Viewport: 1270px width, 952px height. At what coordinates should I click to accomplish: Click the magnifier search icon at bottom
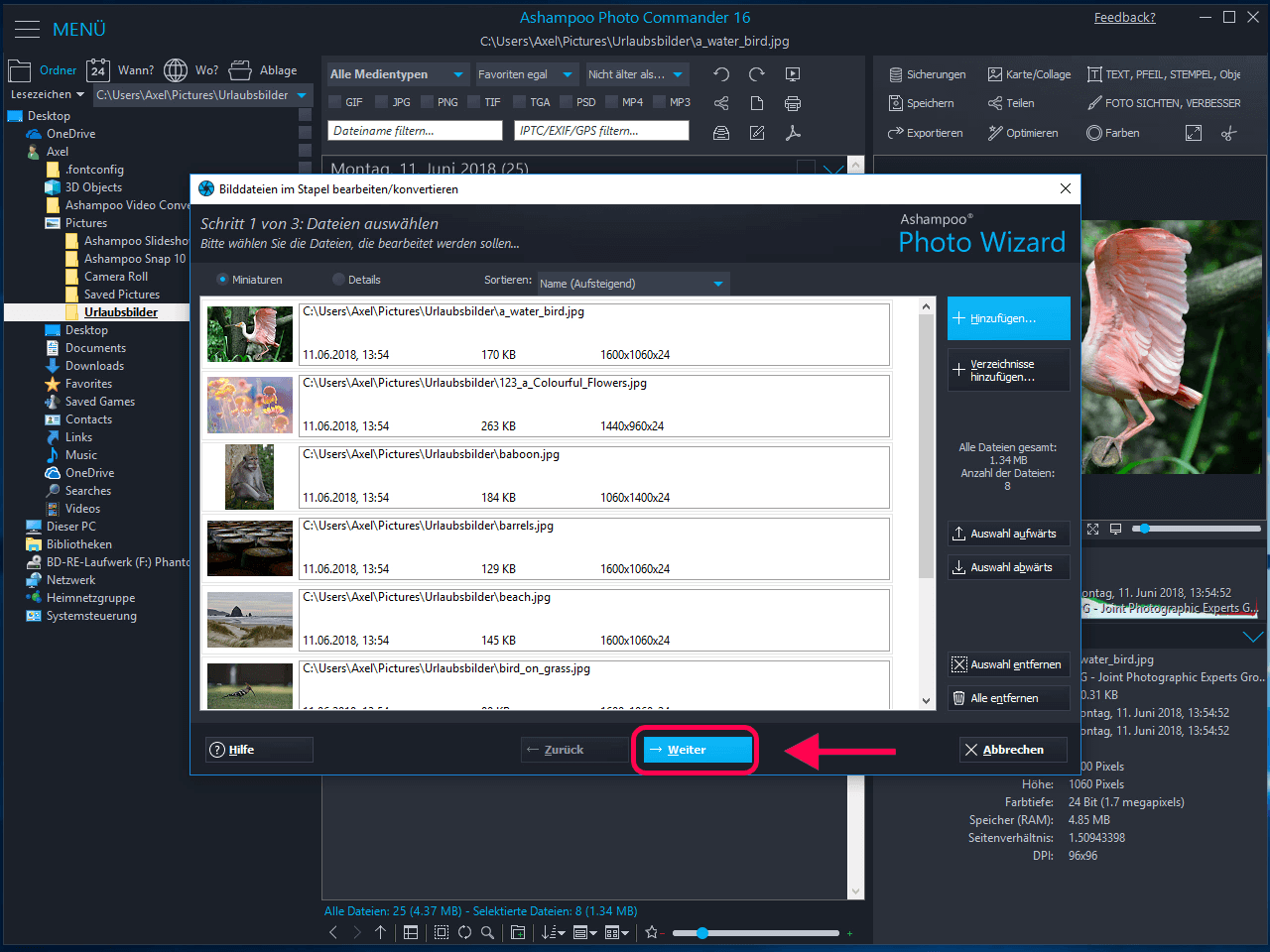[x=487, y=932]
